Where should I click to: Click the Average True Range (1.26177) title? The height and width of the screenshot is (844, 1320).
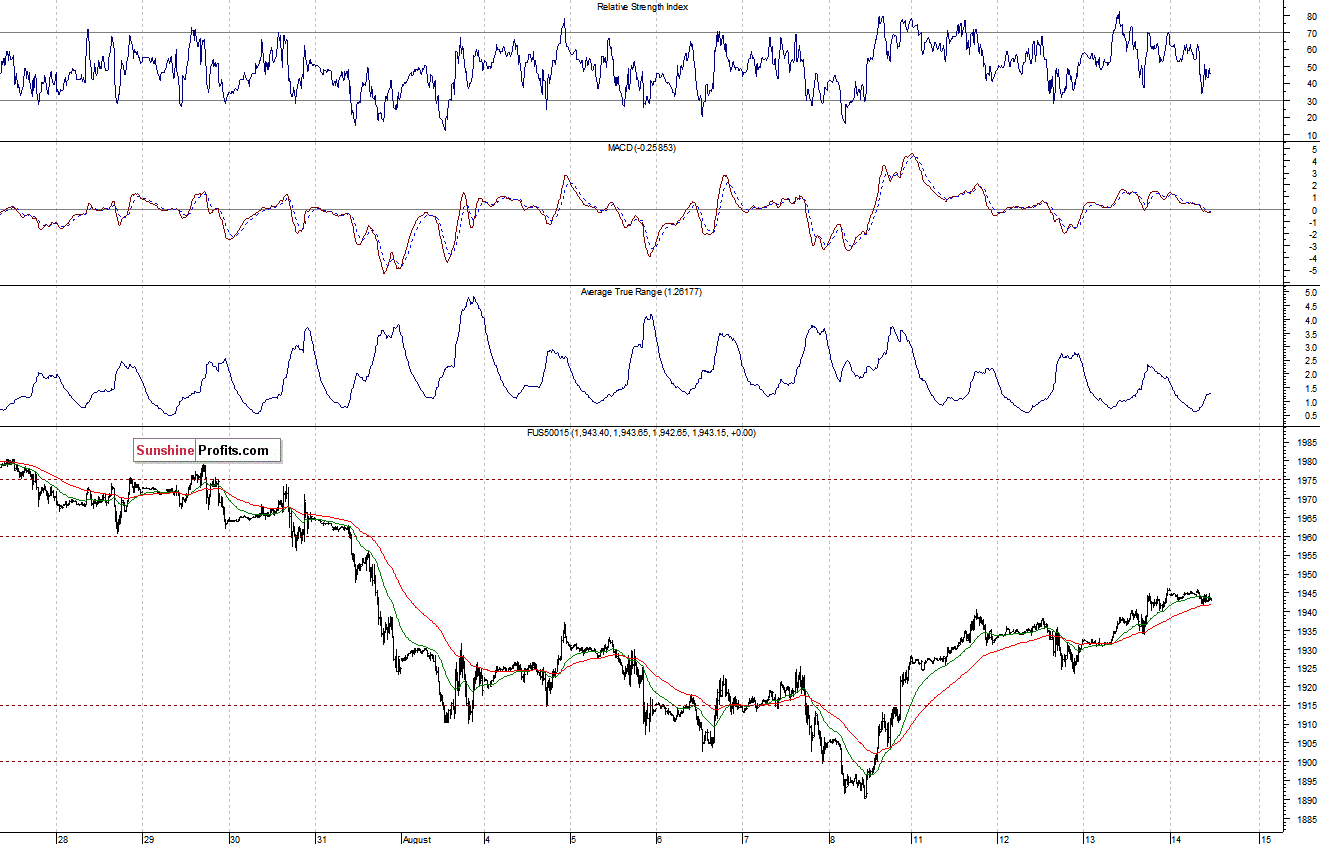[x=640, y=291]
